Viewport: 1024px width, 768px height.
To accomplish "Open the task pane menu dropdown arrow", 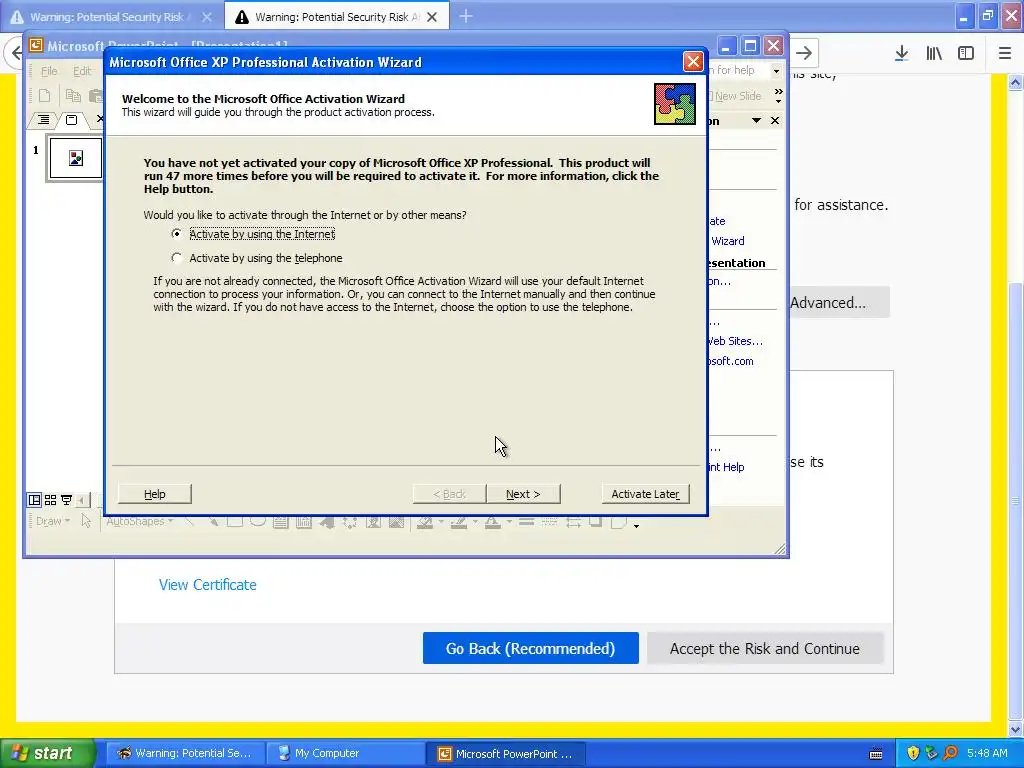I will click(756, 121).
